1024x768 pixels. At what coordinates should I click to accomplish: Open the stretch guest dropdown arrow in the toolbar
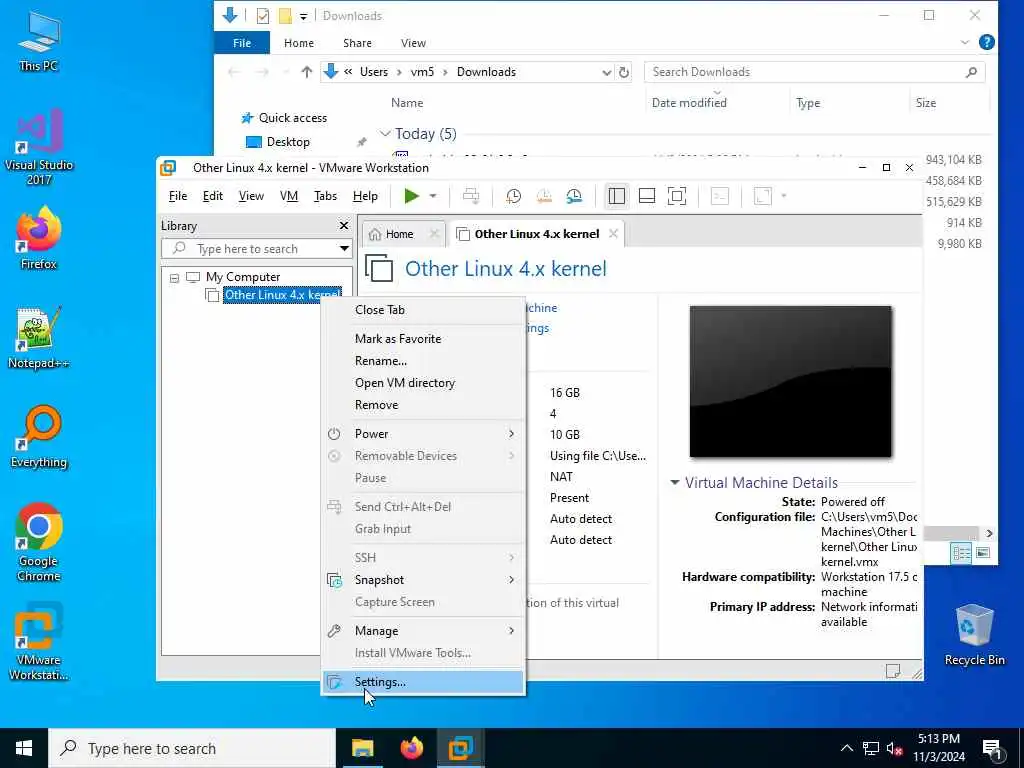pyautogui.click(x=784, y=196)
